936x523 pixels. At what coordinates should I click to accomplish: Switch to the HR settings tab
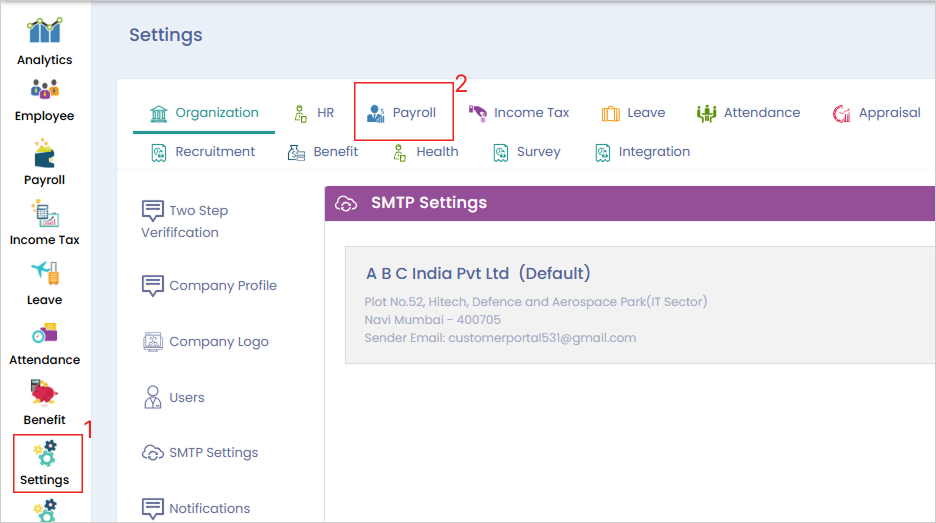(x=314, y=113)
